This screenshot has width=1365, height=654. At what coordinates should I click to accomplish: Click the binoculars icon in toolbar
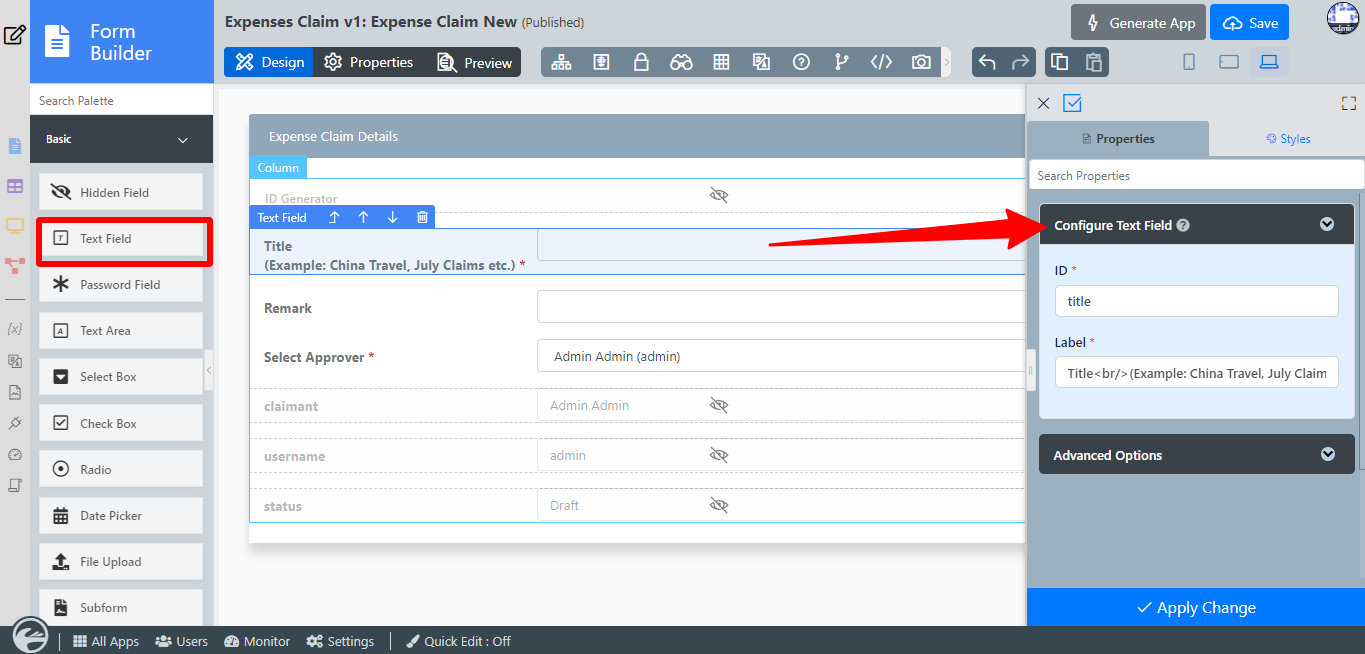[681, 62]
